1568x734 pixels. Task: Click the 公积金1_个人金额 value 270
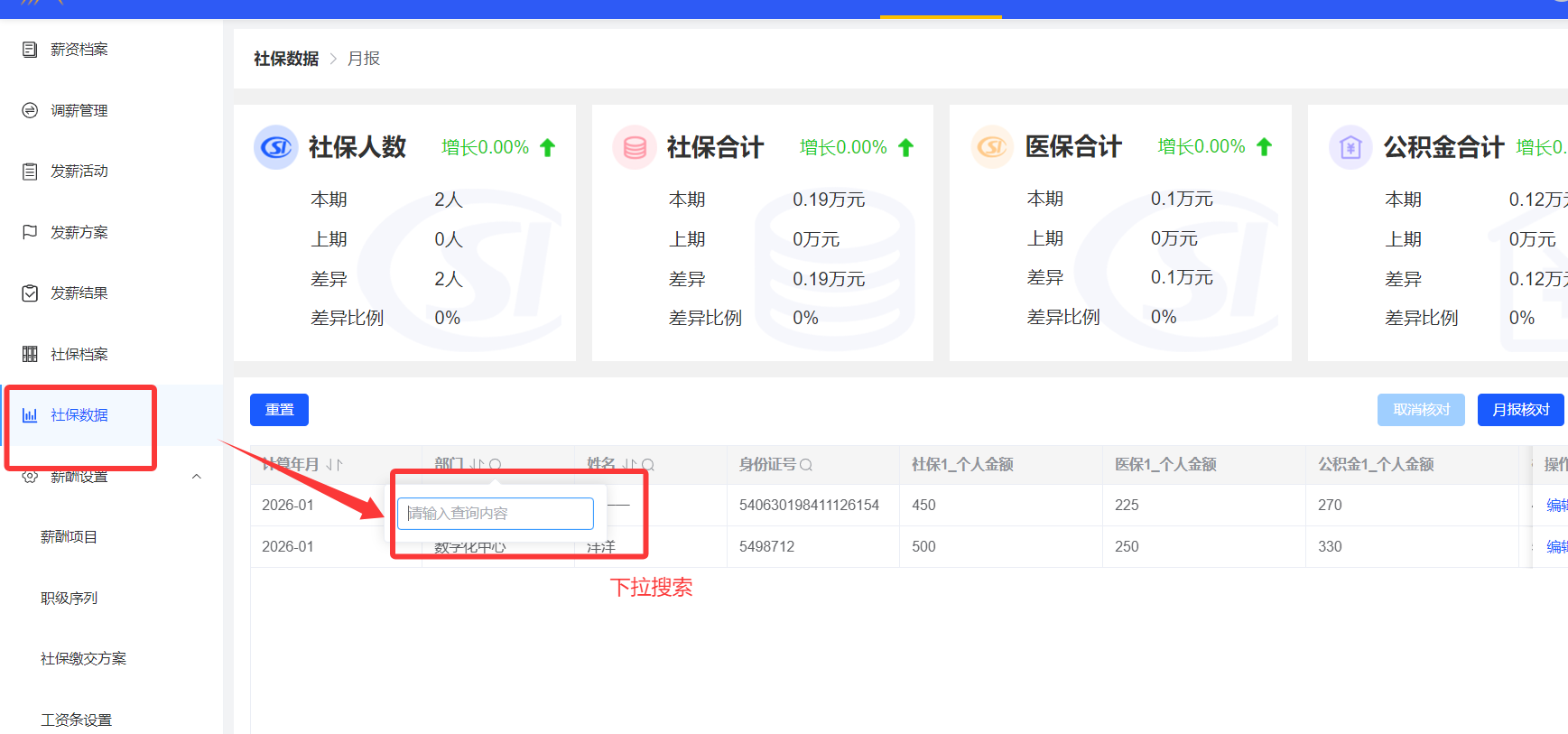[x=1330, y=505]
